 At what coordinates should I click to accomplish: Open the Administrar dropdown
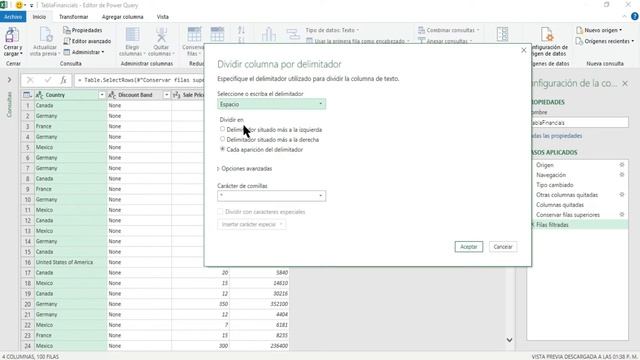[84, 52]
